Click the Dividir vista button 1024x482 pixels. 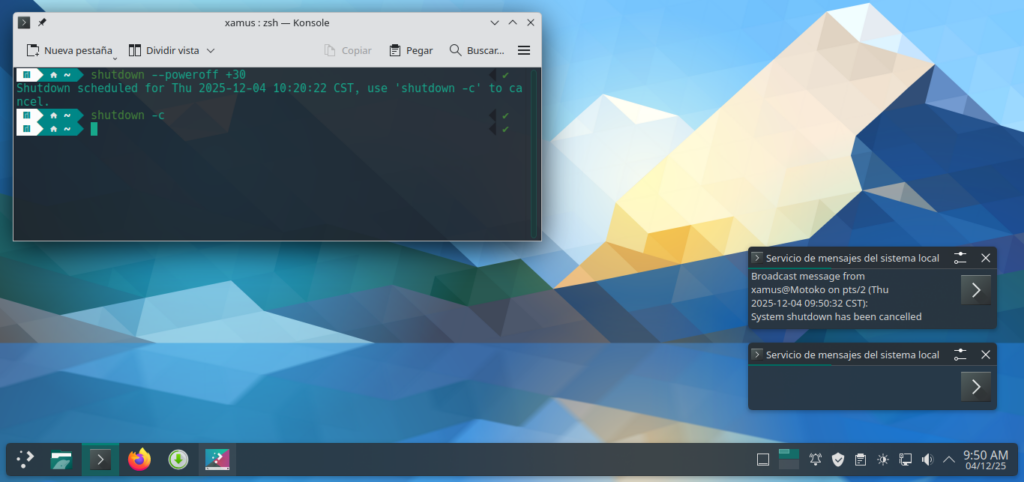[x=163, y=50]
